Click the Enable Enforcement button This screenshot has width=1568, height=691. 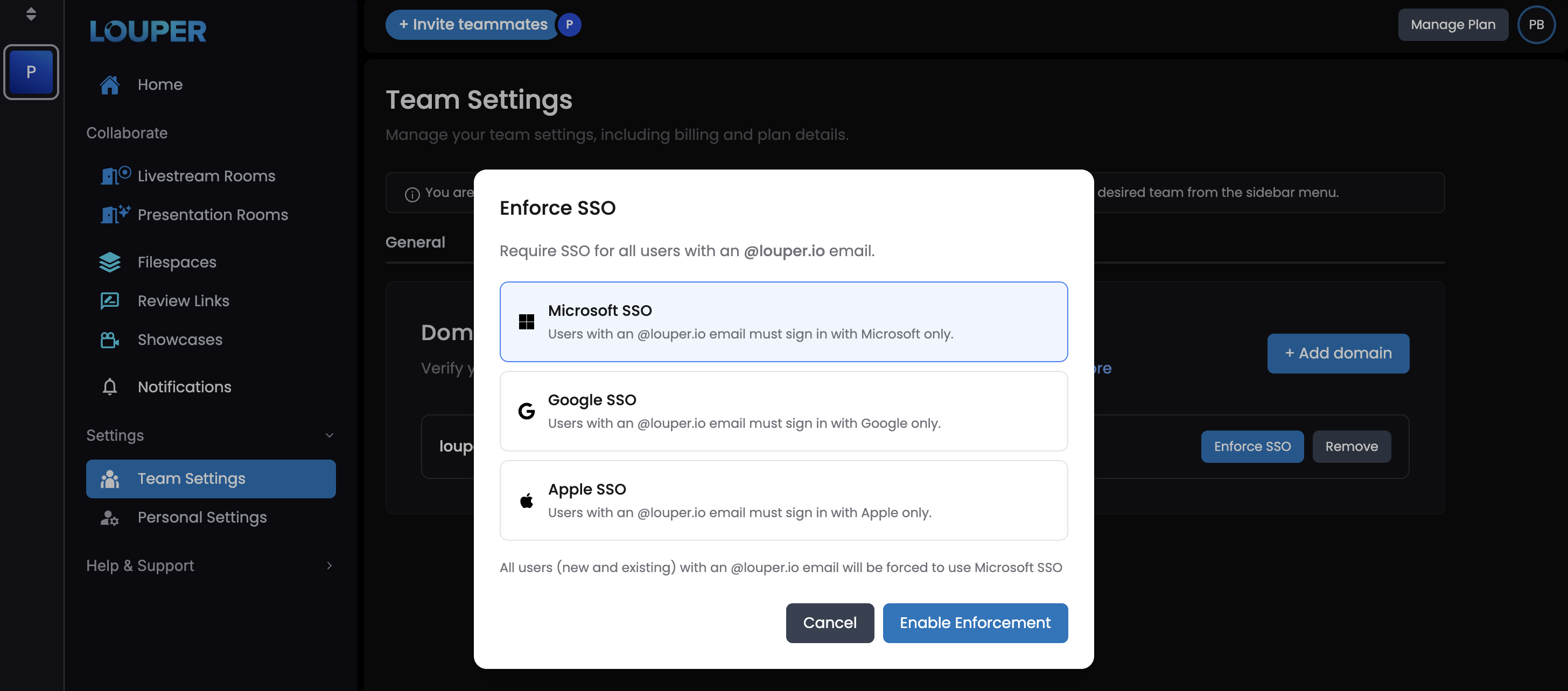tap(975, 623)
